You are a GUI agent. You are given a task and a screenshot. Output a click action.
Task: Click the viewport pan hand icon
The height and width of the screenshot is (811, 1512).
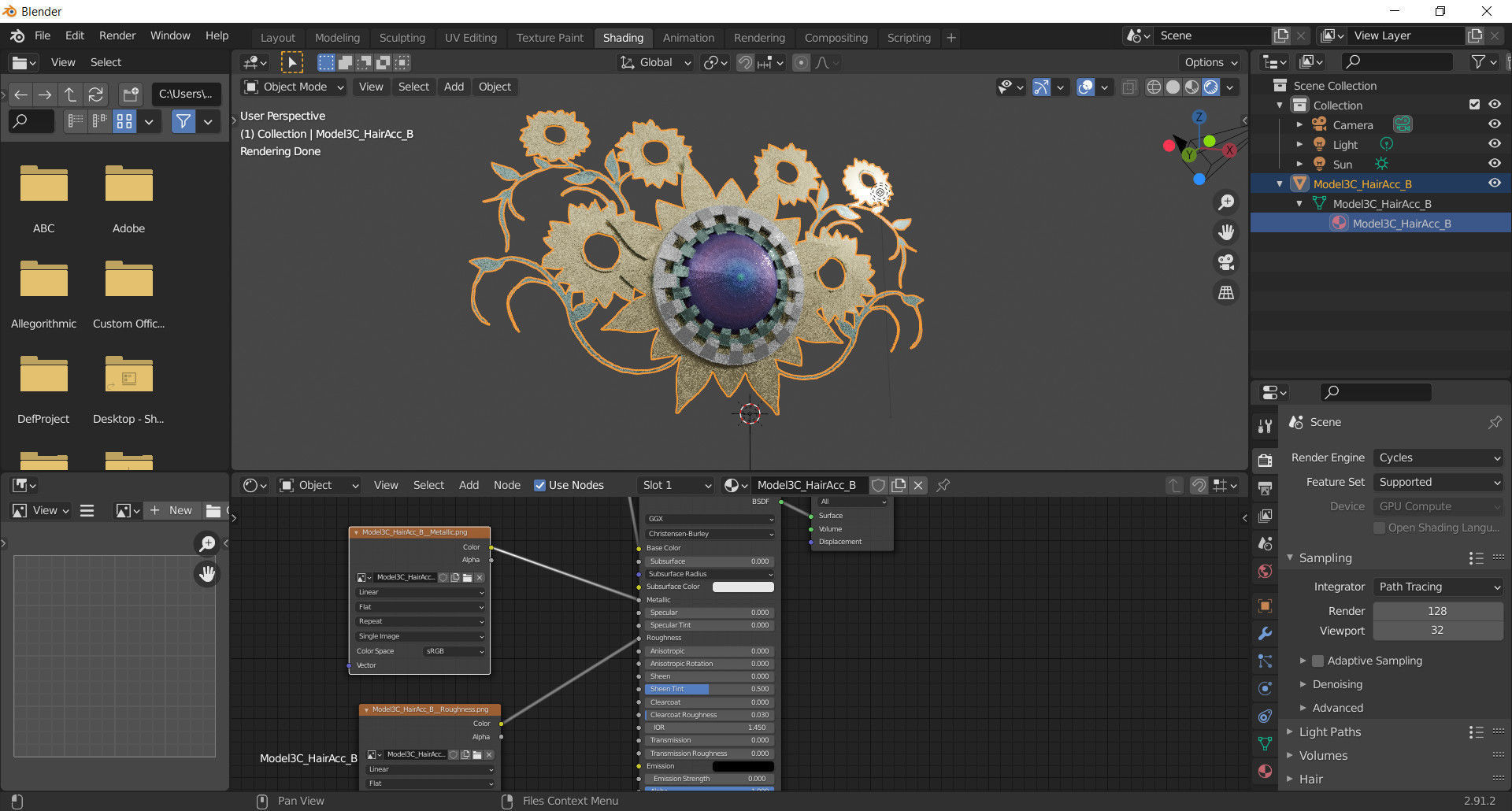coord(1226,232)
